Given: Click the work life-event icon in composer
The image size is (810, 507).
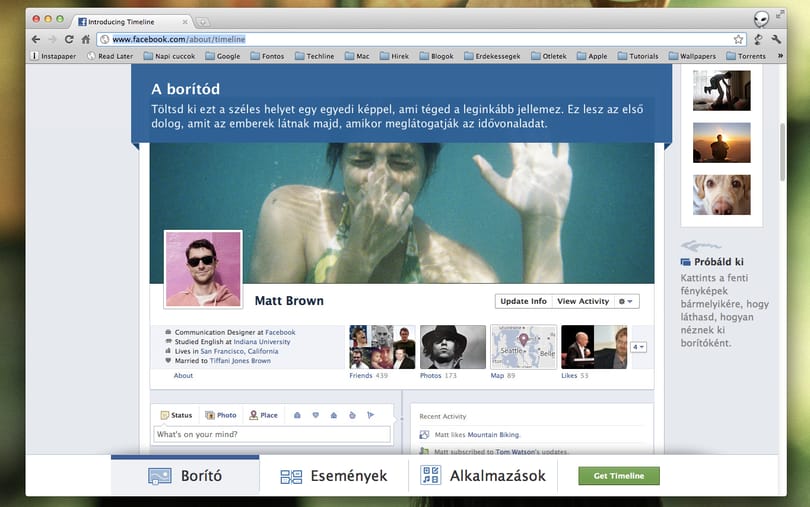Looking at the screenshot, I should click(x=297, y=415).
